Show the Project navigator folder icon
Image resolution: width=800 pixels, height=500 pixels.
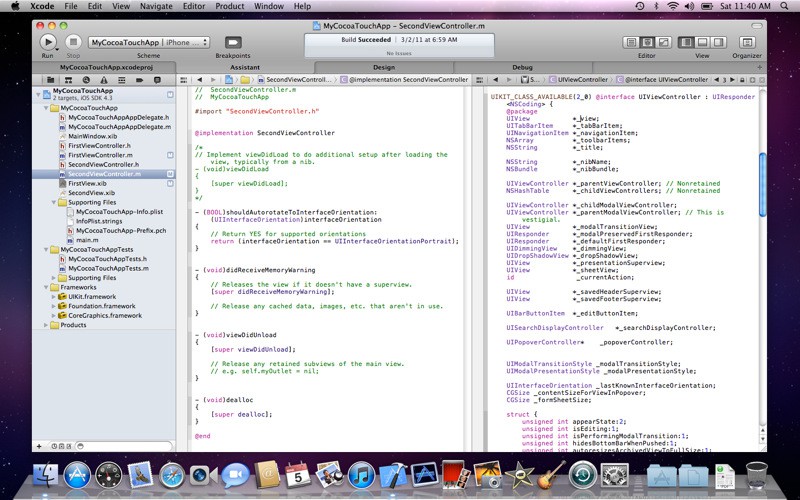(x=51, y=80)
